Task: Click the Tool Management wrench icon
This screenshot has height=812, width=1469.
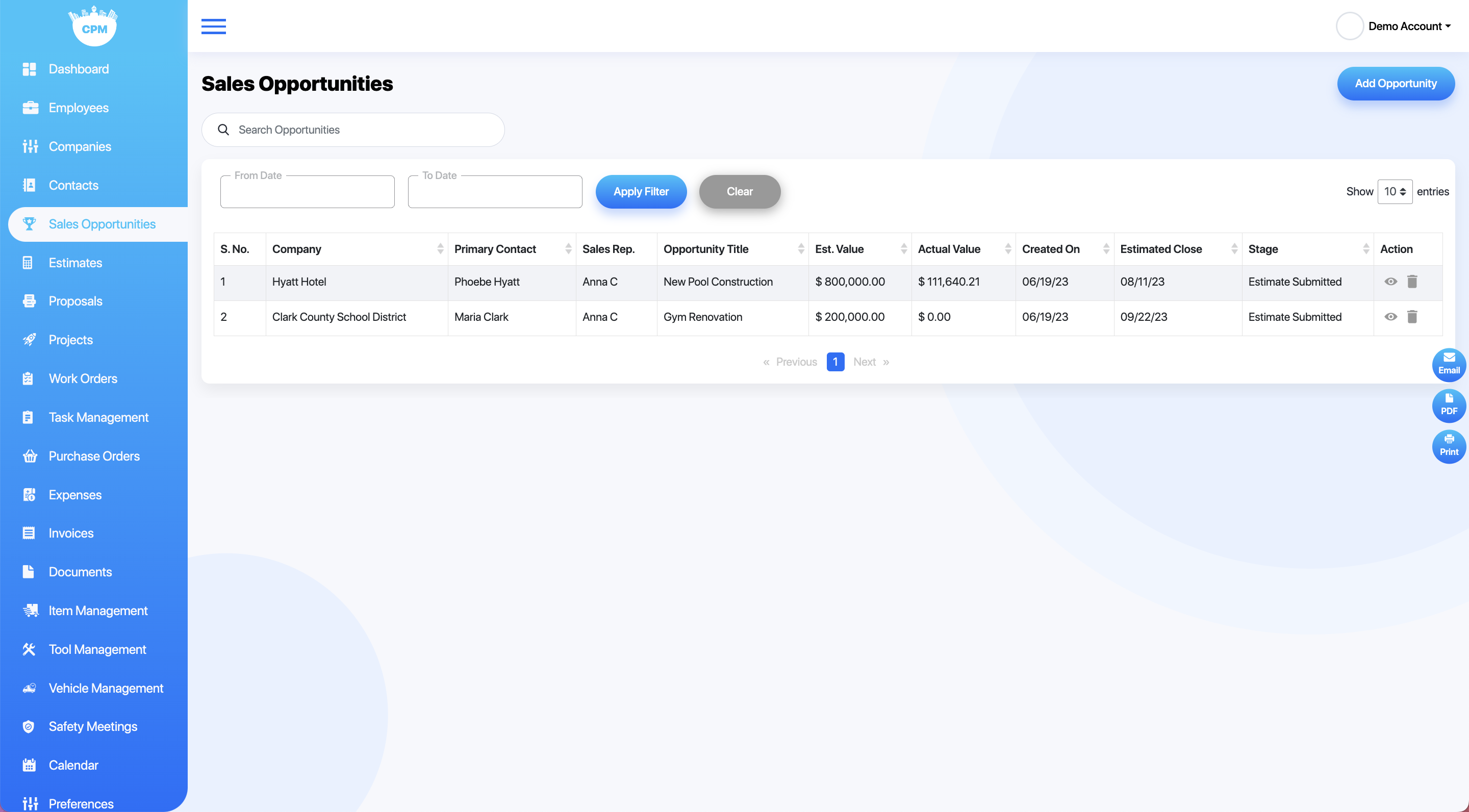Action: point(29,649)
